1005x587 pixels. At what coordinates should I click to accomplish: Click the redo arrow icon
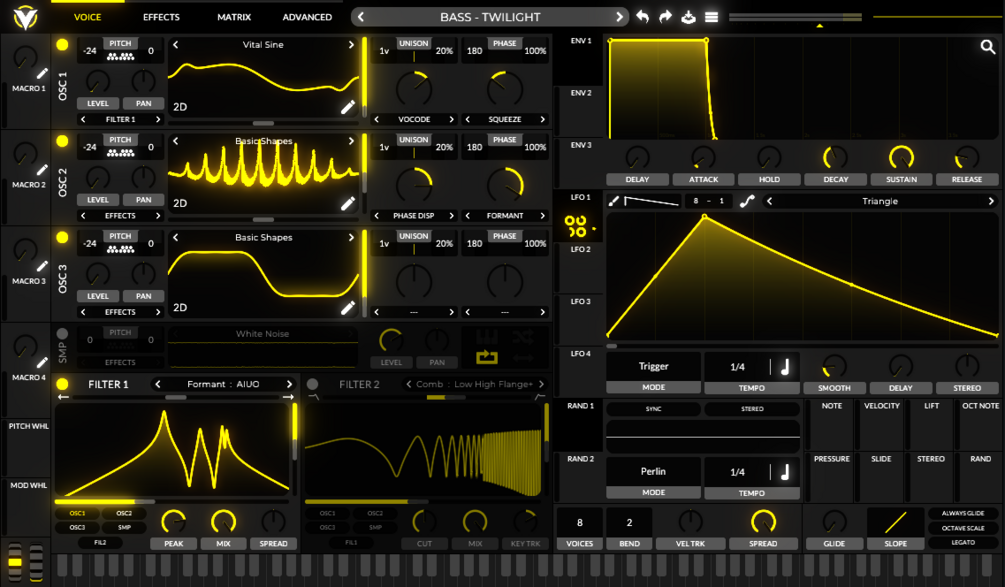pyautogui.click(x=665, y=17)
